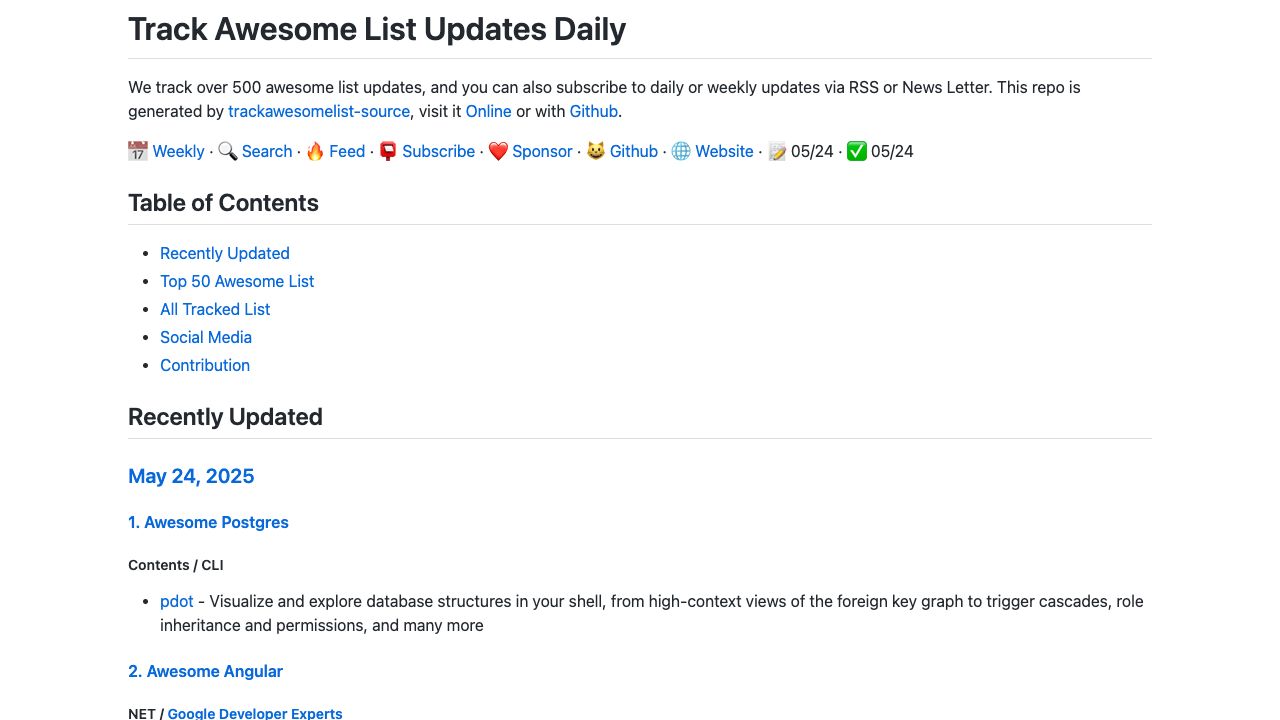Open the Contribution contents entry
Screen dimensions: 1280x720
(205, 365)
